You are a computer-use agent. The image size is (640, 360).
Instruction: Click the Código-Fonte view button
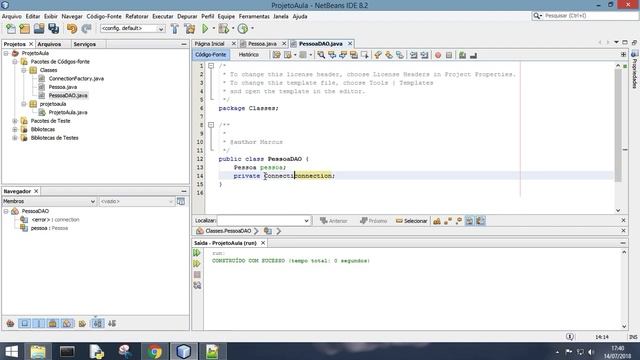pyautogui.click(x=211, y=55)
